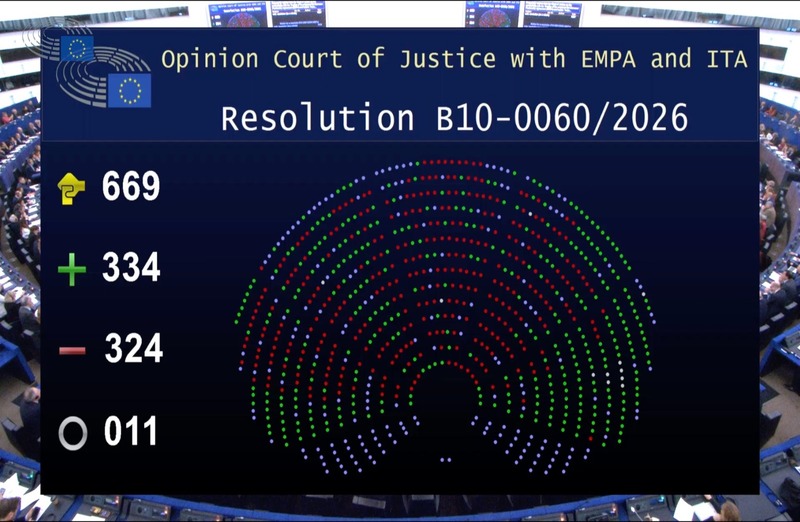Click the red minus against icon

click(71, 351)
